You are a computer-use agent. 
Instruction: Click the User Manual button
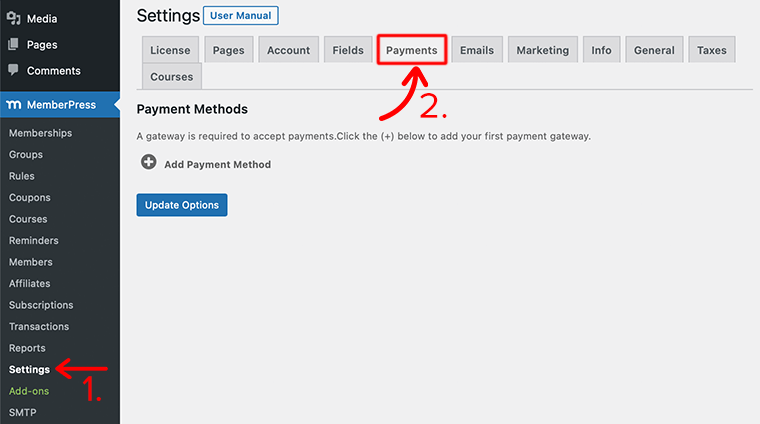240,16
